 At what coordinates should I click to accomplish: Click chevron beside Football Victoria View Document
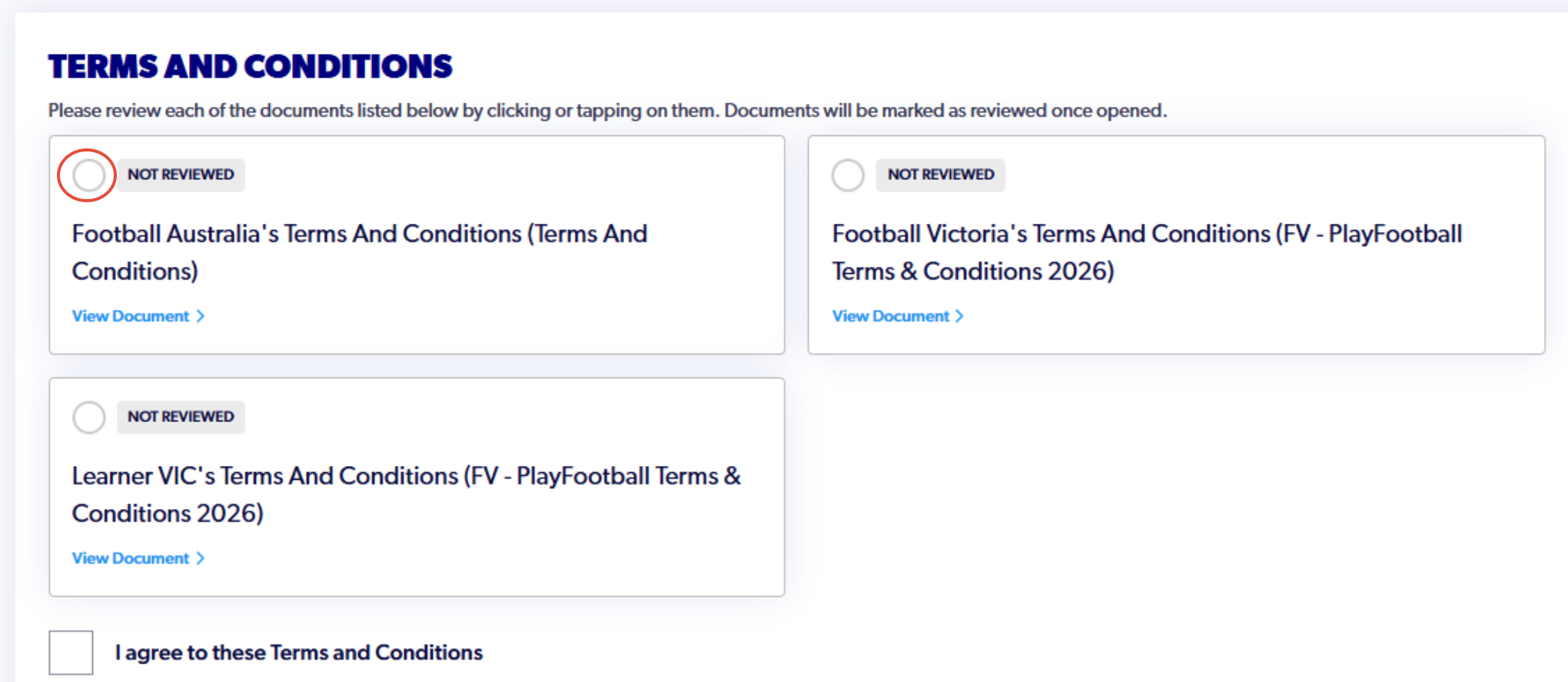point(959,316)
